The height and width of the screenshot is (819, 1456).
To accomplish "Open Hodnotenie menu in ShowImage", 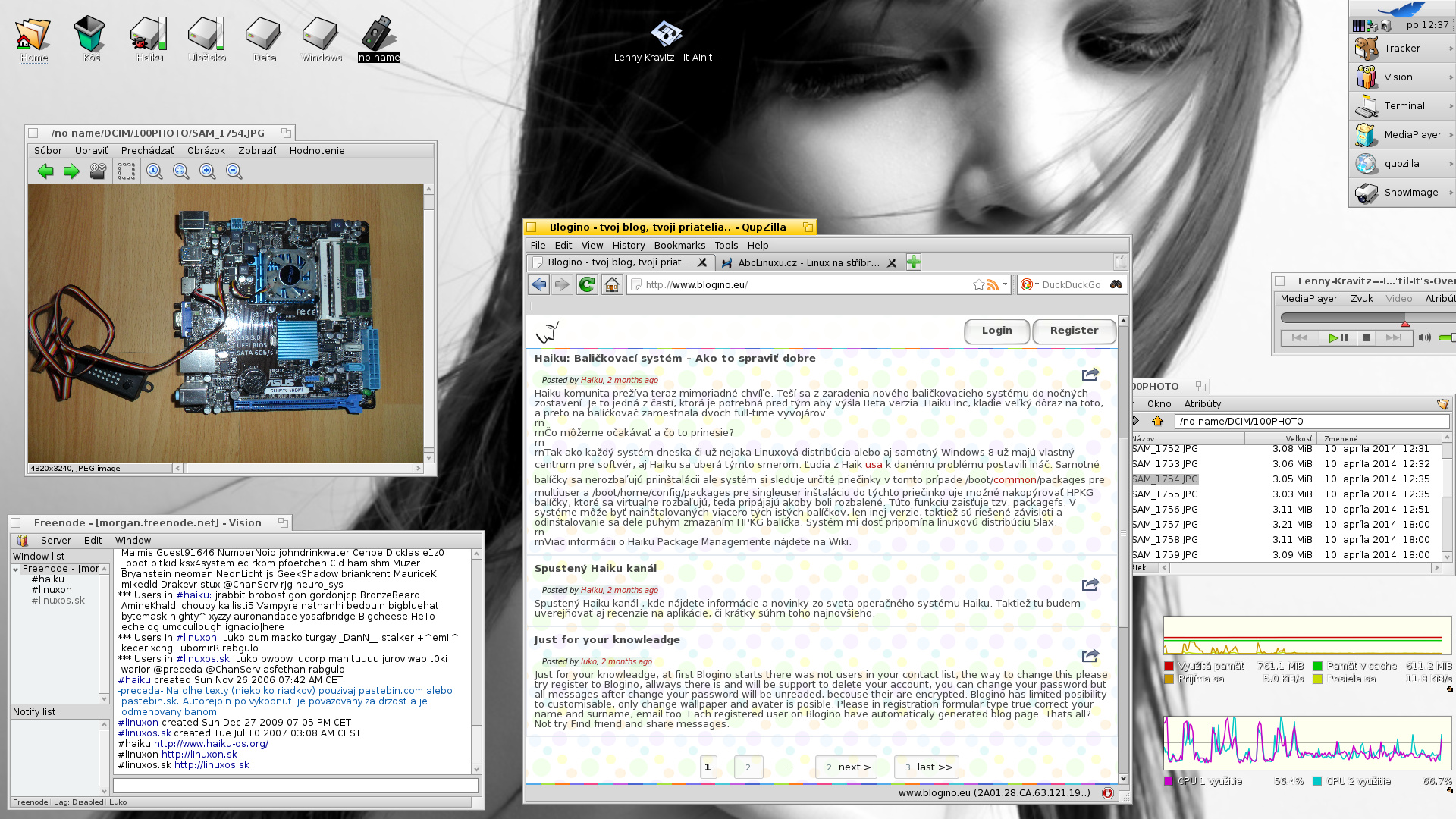I will (317, 151).
